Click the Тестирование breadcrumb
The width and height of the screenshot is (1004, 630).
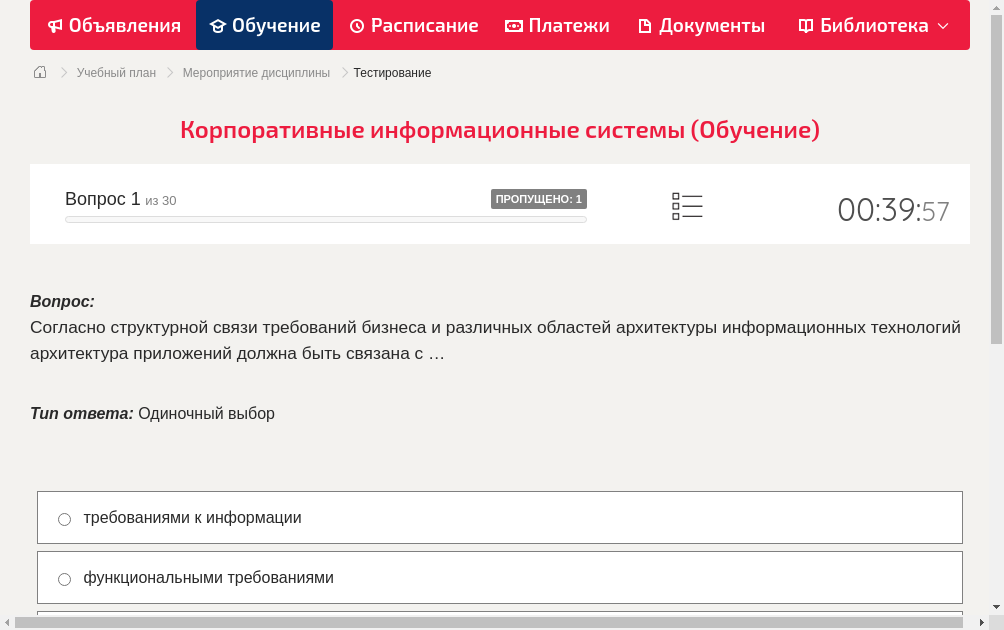click(392, 73)
